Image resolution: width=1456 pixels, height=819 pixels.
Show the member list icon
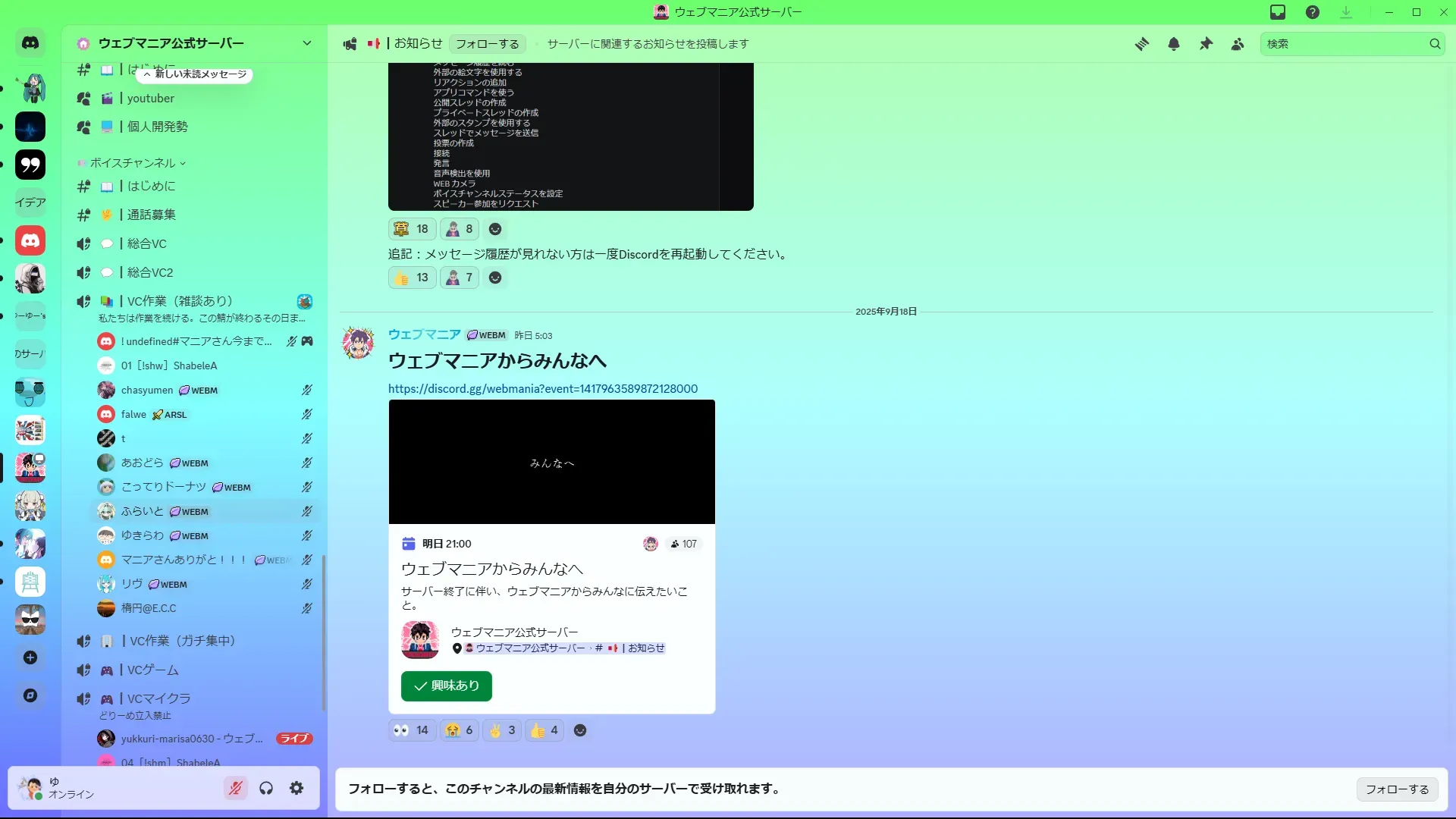click(x=1238, y=44)
